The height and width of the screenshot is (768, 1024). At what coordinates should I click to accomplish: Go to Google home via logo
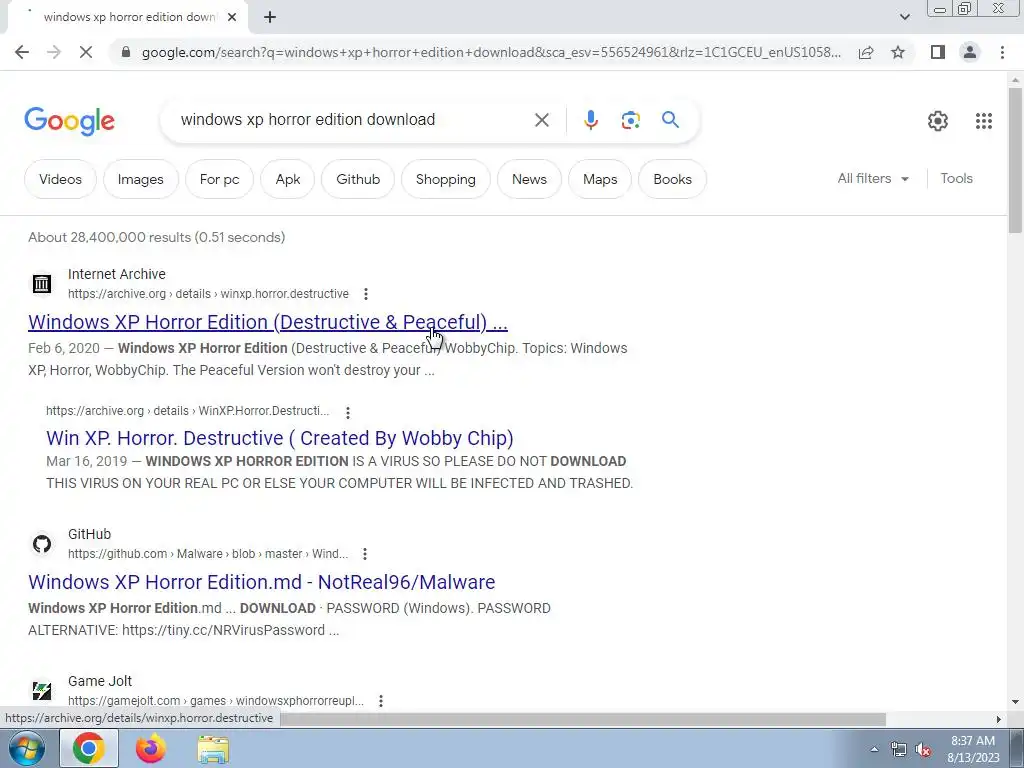point(69,121)
